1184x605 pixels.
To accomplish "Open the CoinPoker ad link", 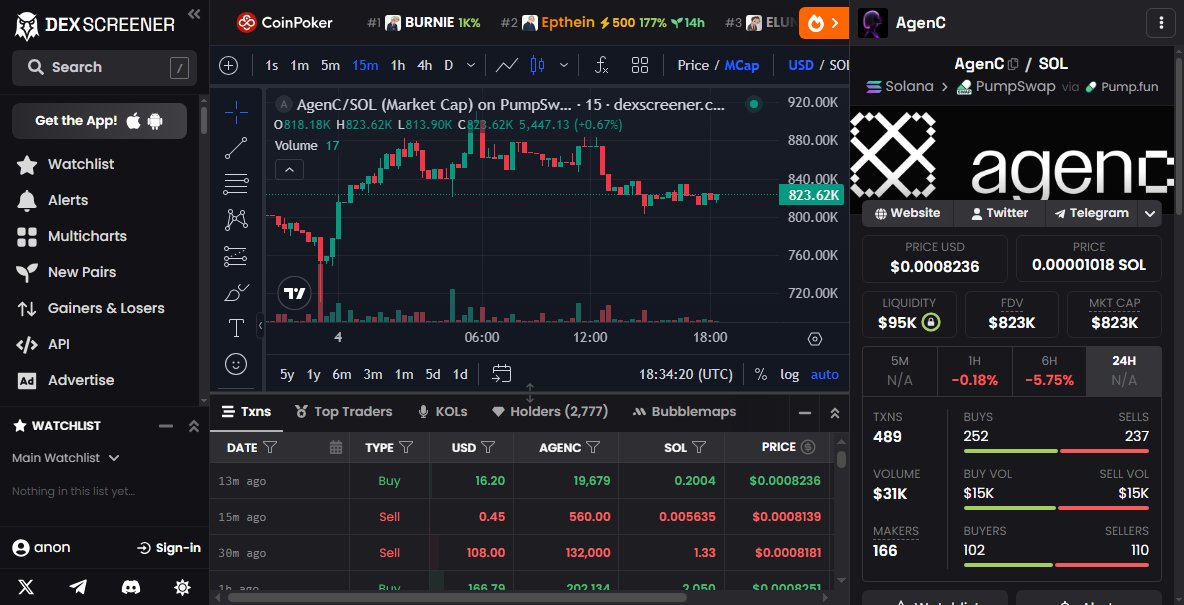I will (x=284, y=23).
